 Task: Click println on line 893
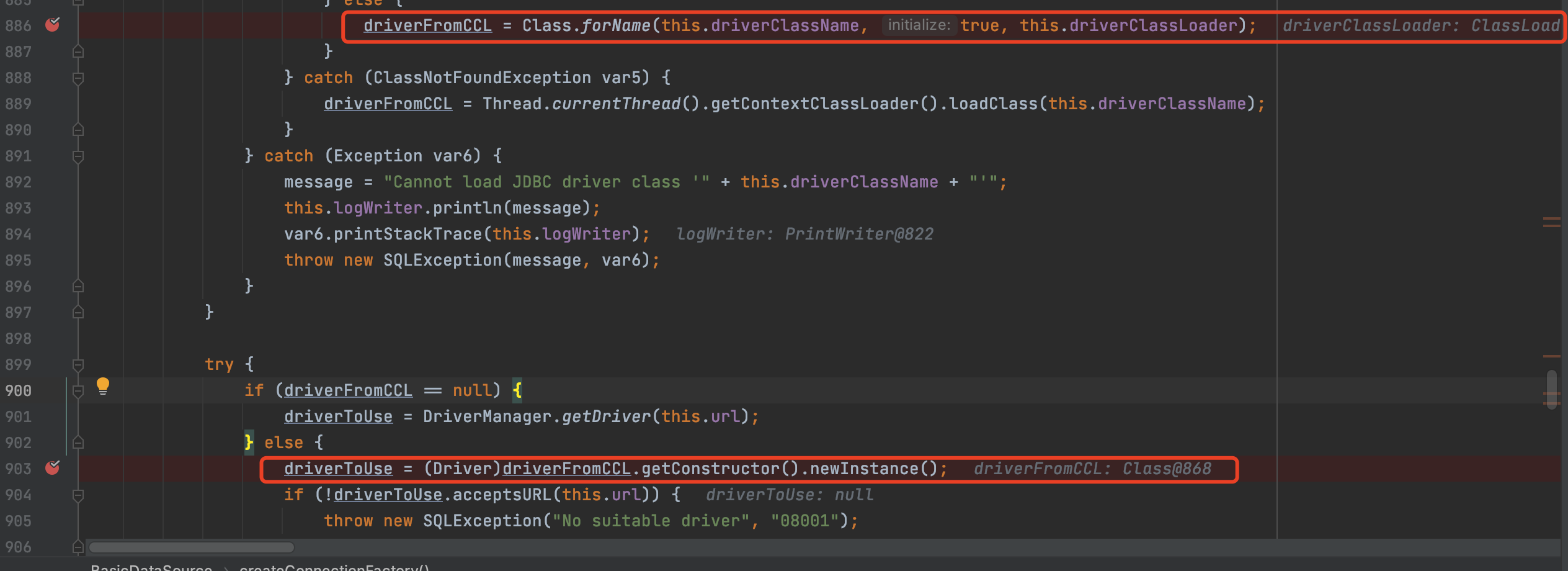tap(467, 208)
